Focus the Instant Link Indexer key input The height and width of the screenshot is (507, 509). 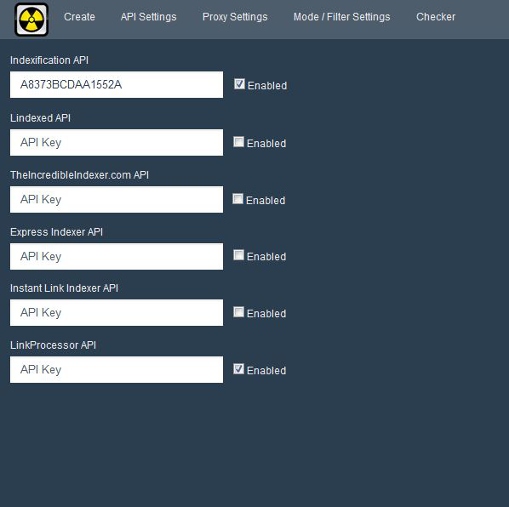(116, 313)
